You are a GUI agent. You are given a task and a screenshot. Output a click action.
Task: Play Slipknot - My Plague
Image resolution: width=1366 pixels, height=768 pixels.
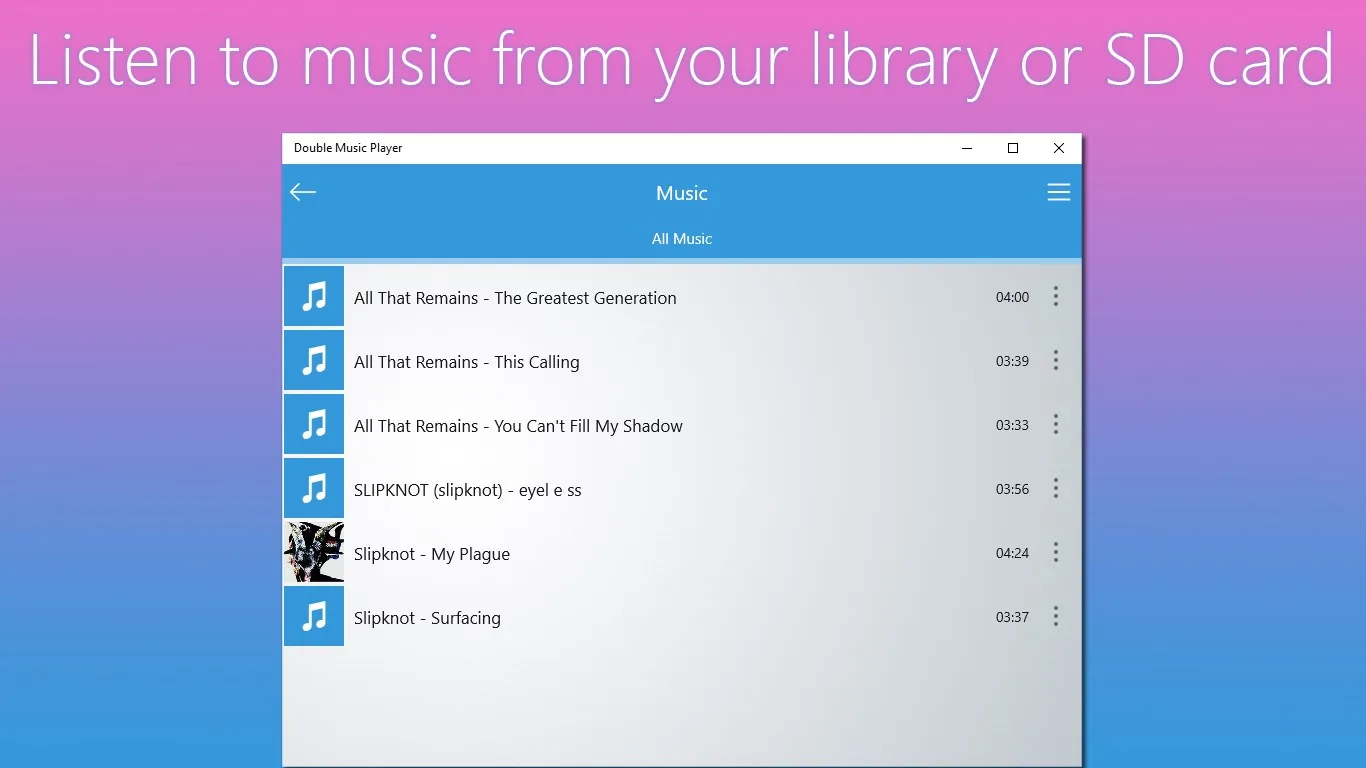click(x=432, y=554)
